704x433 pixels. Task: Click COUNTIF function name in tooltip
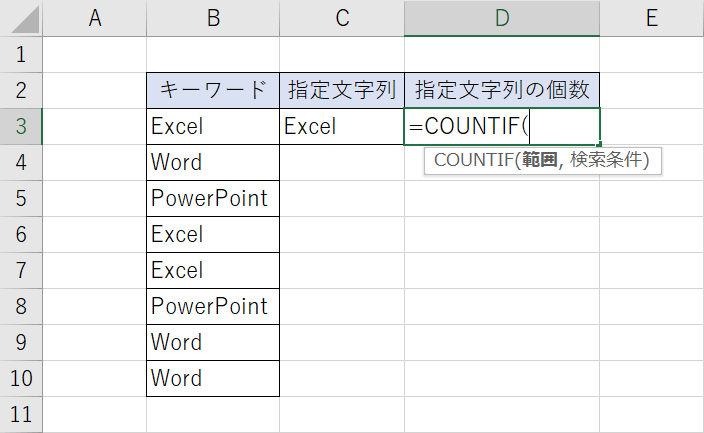[474, 160]
